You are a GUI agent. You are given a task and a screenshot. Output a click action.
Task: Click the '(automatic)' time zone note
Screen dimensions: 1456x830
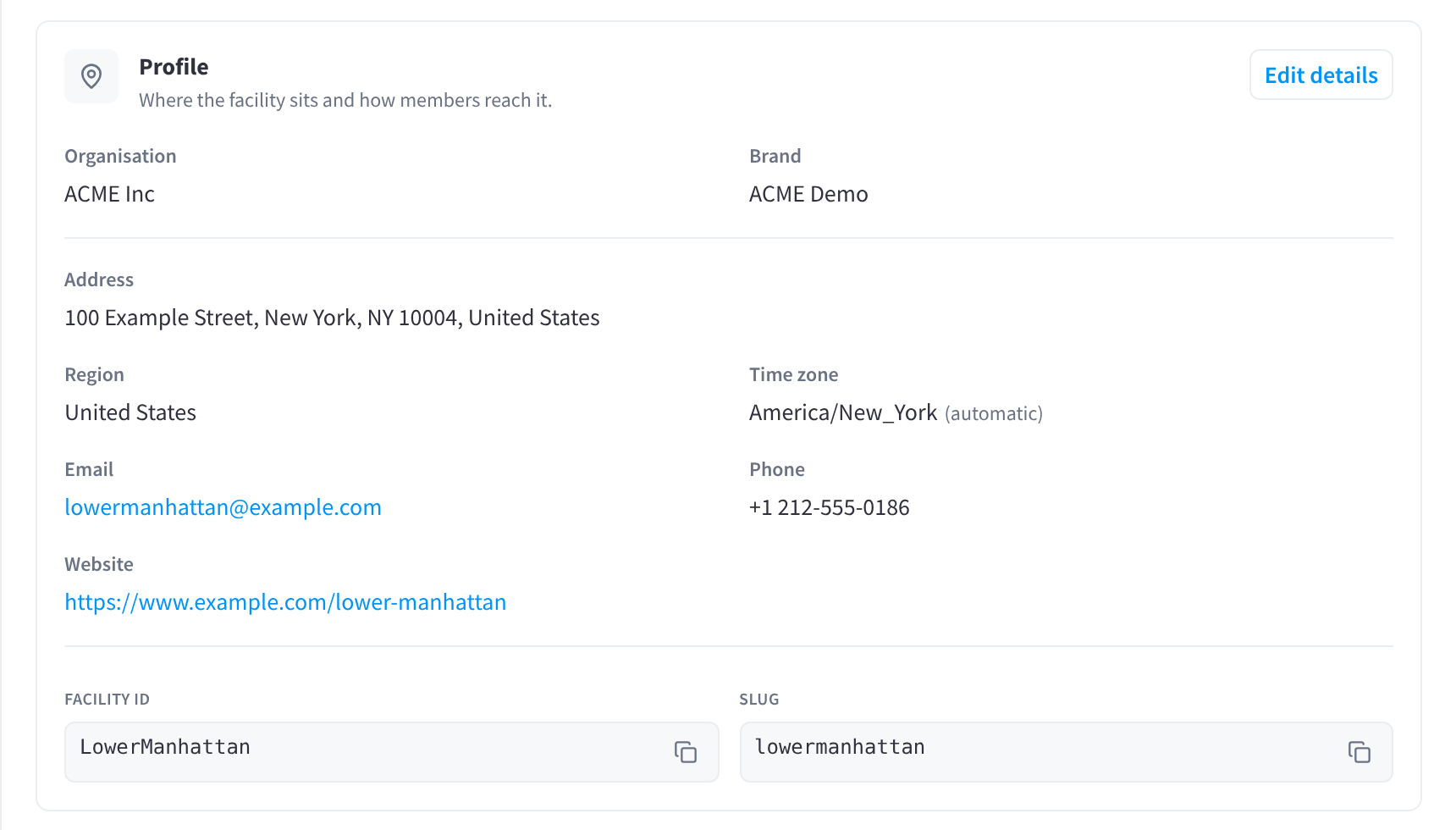pyautogui.click(x=994, y=413)
